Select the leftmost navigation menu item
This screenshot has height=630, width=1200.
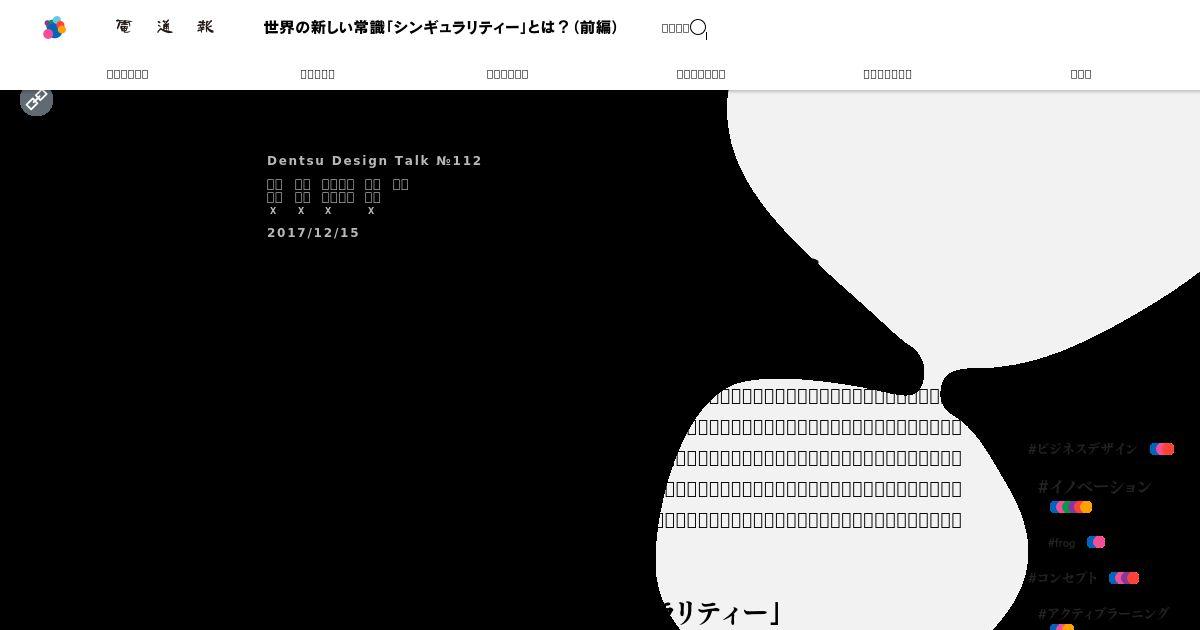(128, 74)
